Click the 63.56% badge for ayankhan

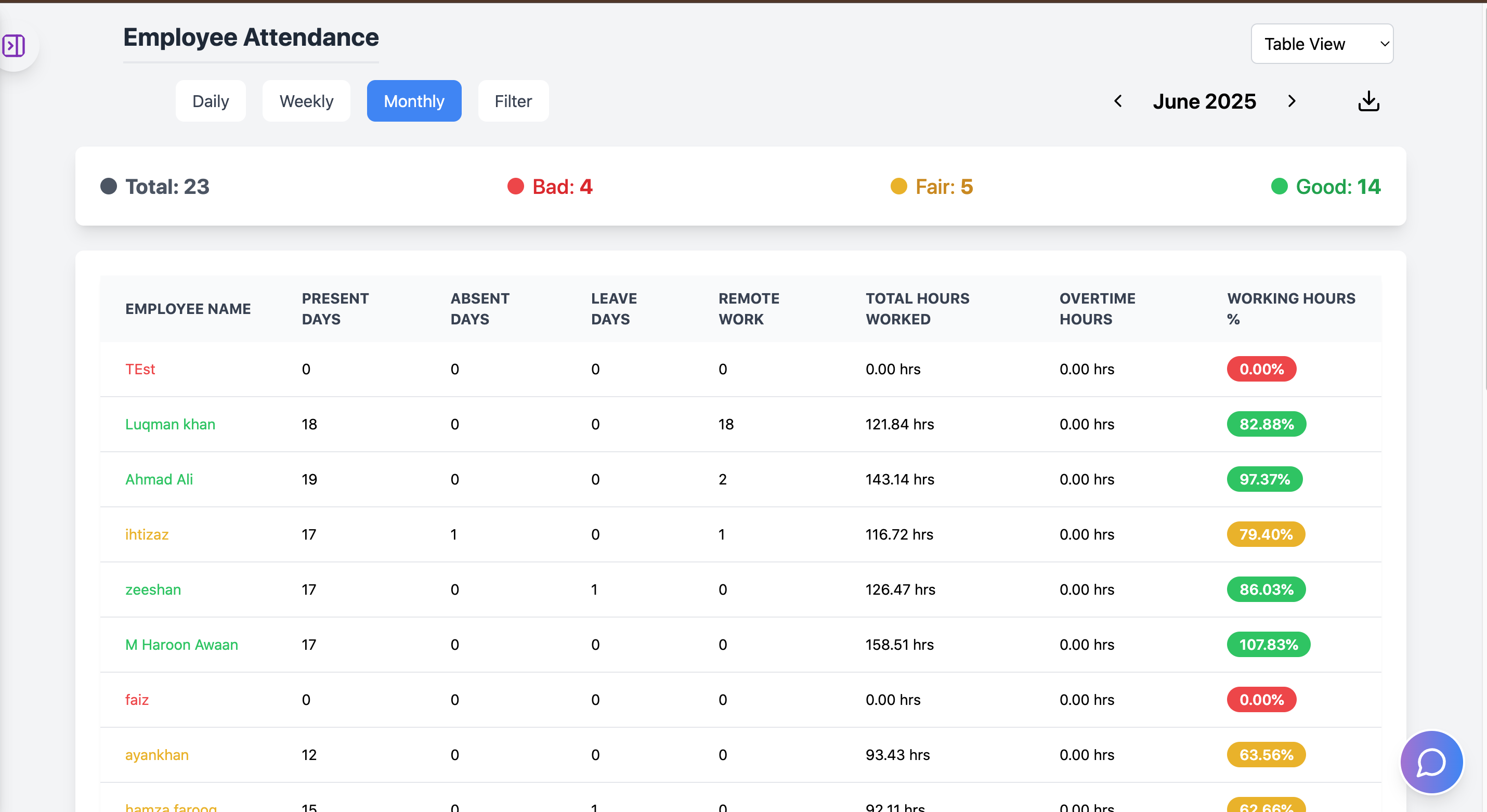tap(1266, 755)
